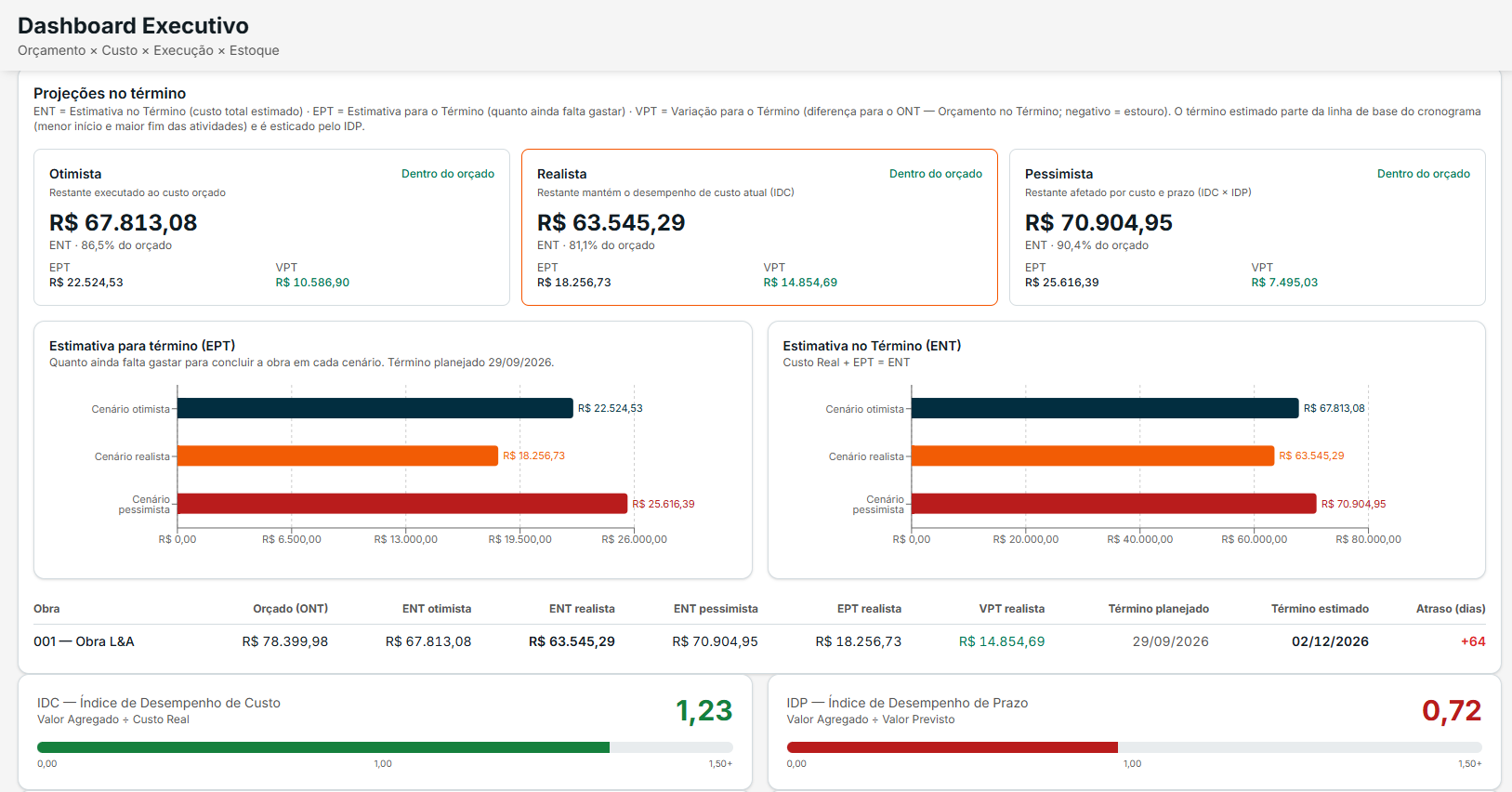Select the Realista scenario card title

562,174
